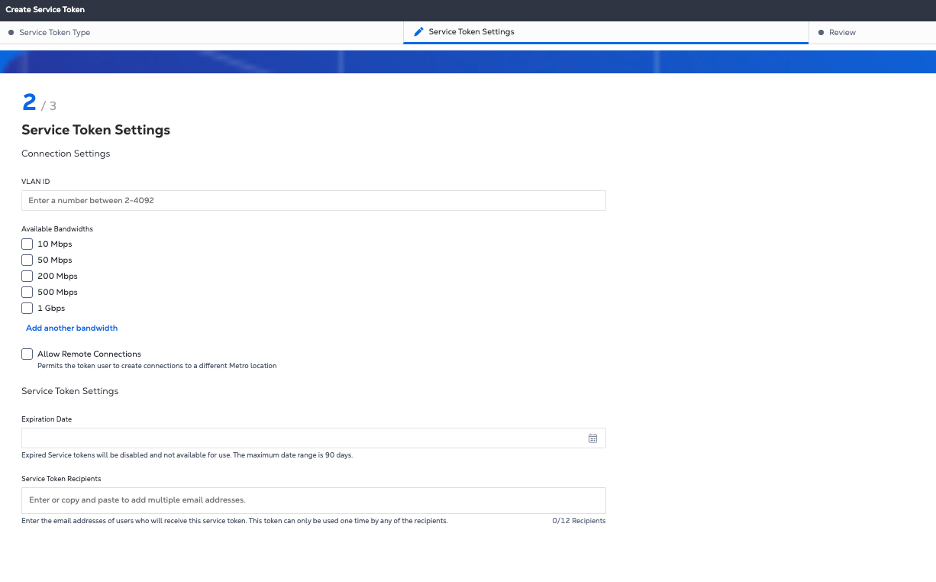The height and width of the screenshot is (582, 936).
Task: Enable Allow Remote Connections
Action: [27, 354]
